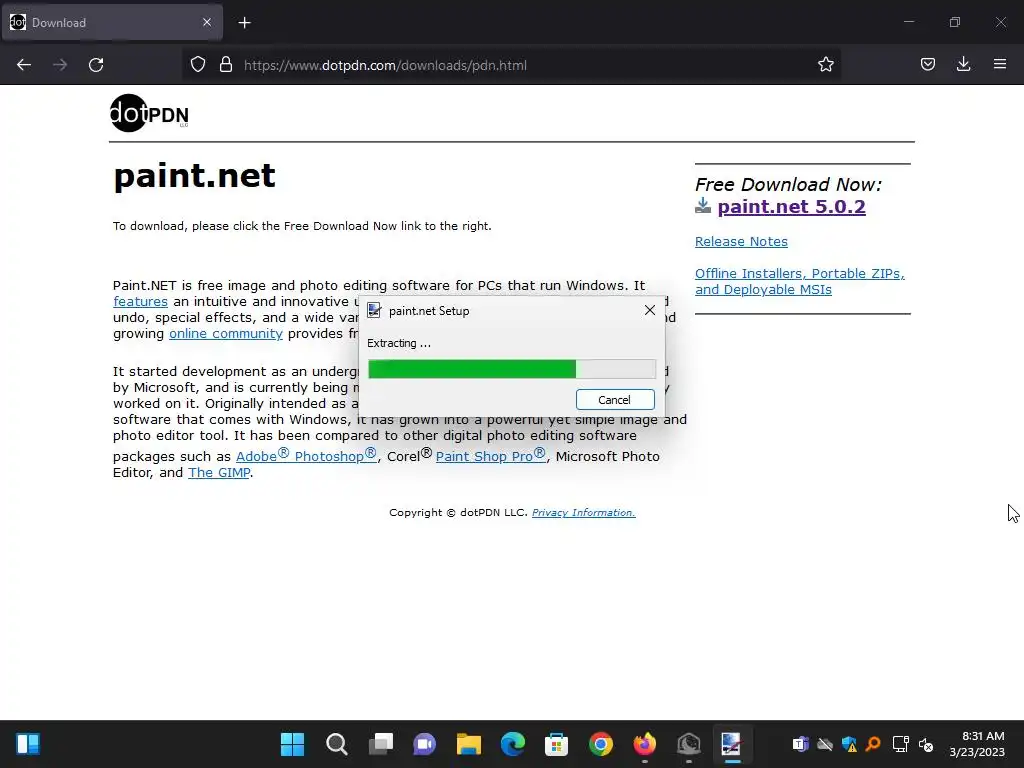Open Microsoft Store from the taskbar
Screen dimensions: 1024x768
click(556, 744)
